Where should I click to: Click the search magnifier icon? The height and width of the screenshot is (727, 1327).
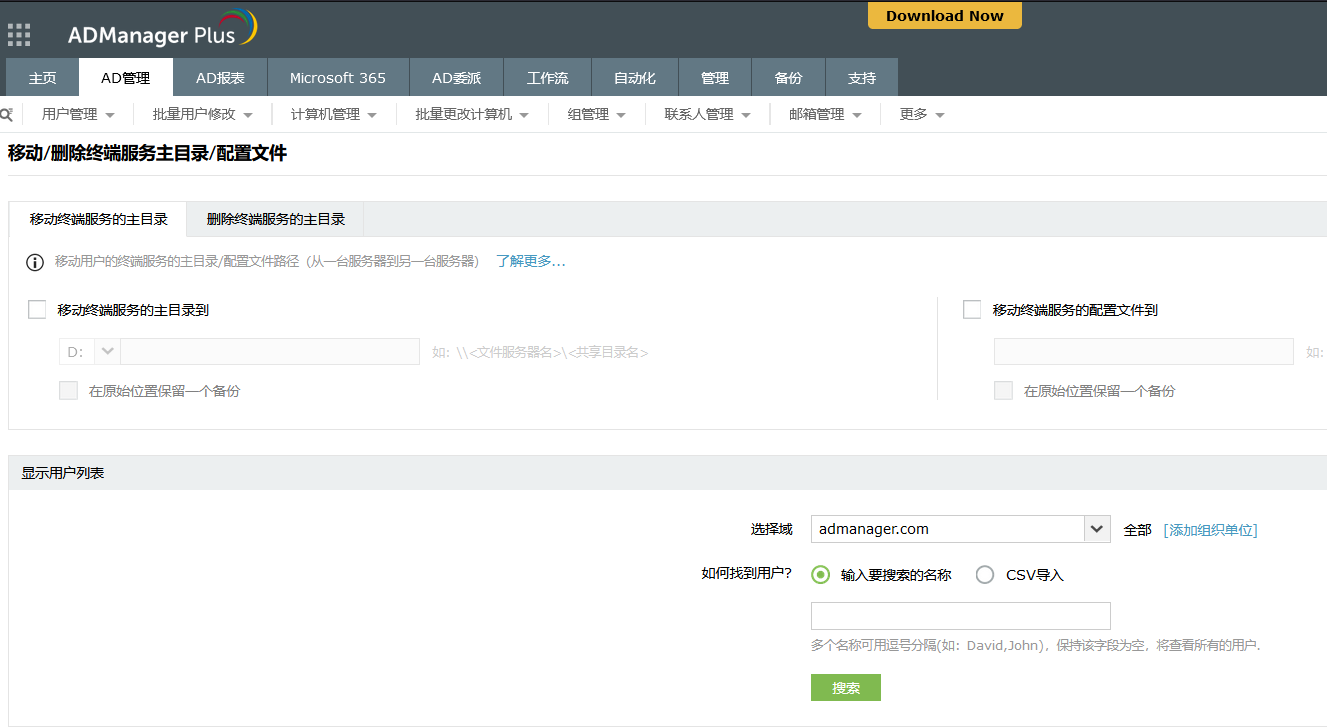tap(6, 114)
